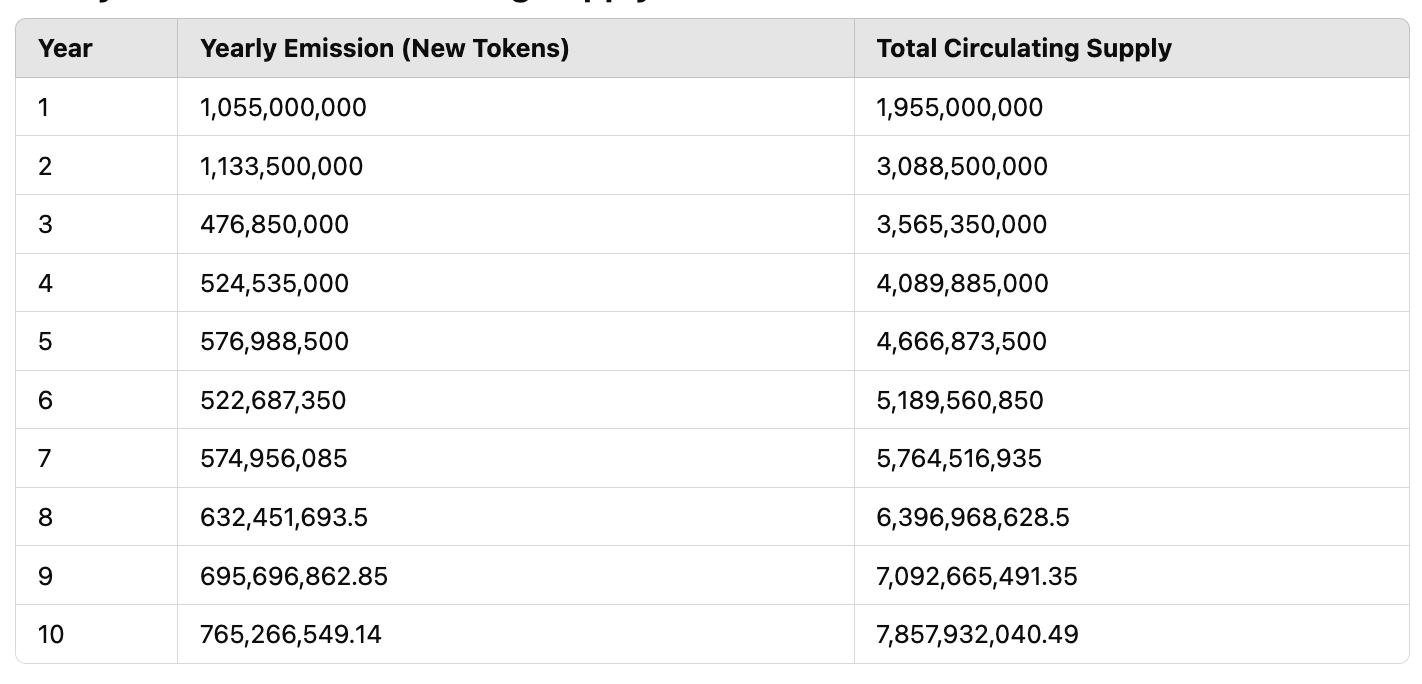Select total supply 3,565,350,000 cell
The image size is (1422, 684).
pos(962,224)
